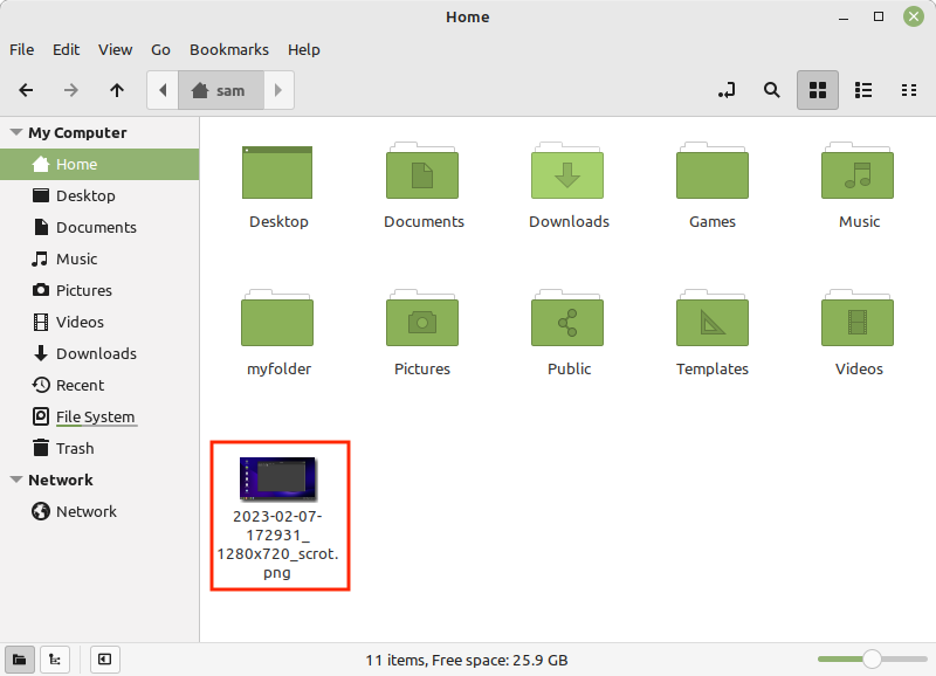Select the Downloads folder icon
936x676 pixels.
pyautogui.click(x=568, y=171)
